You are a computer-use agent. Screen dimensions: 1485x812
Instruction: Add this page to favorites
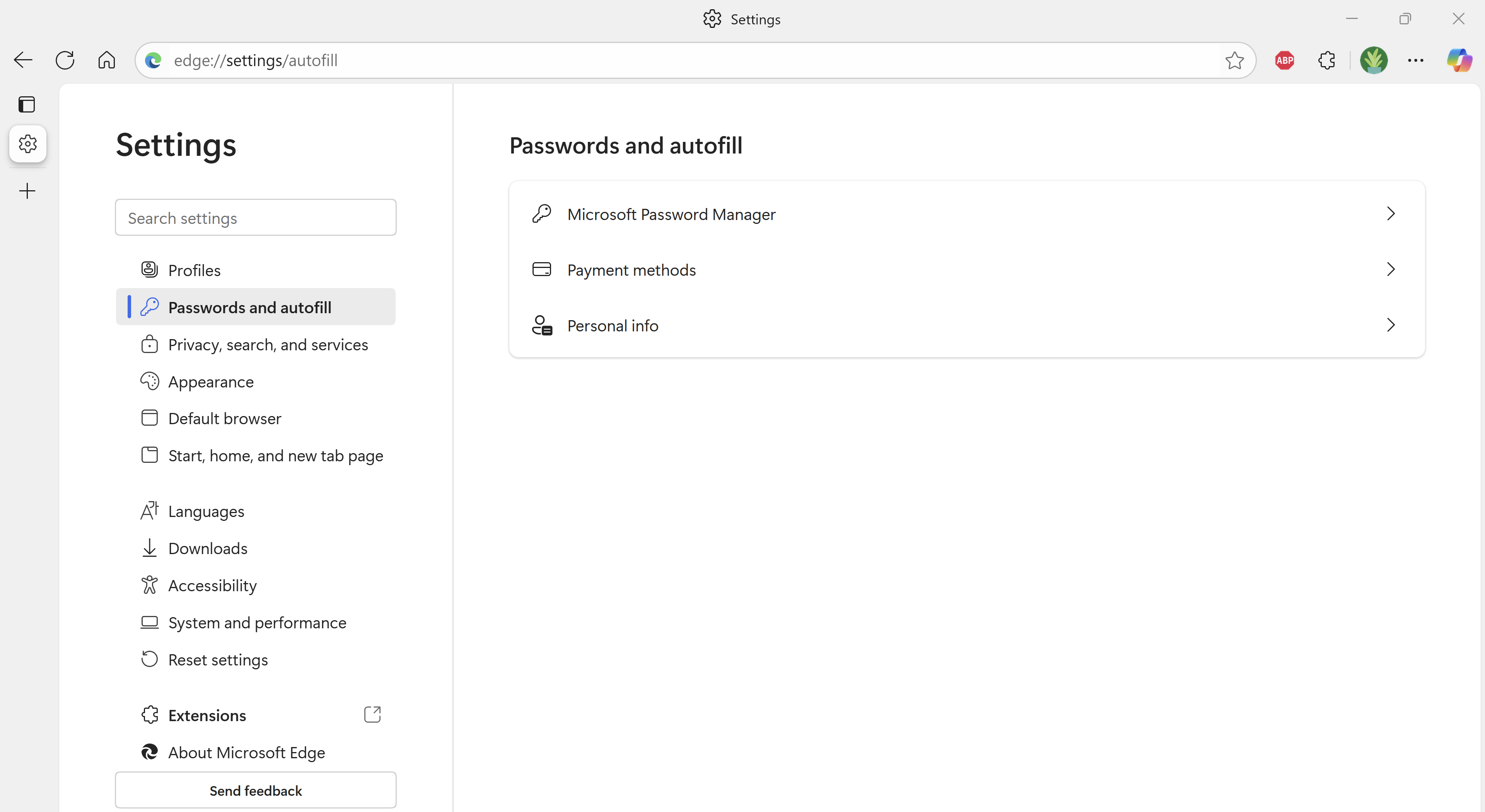1235,60
